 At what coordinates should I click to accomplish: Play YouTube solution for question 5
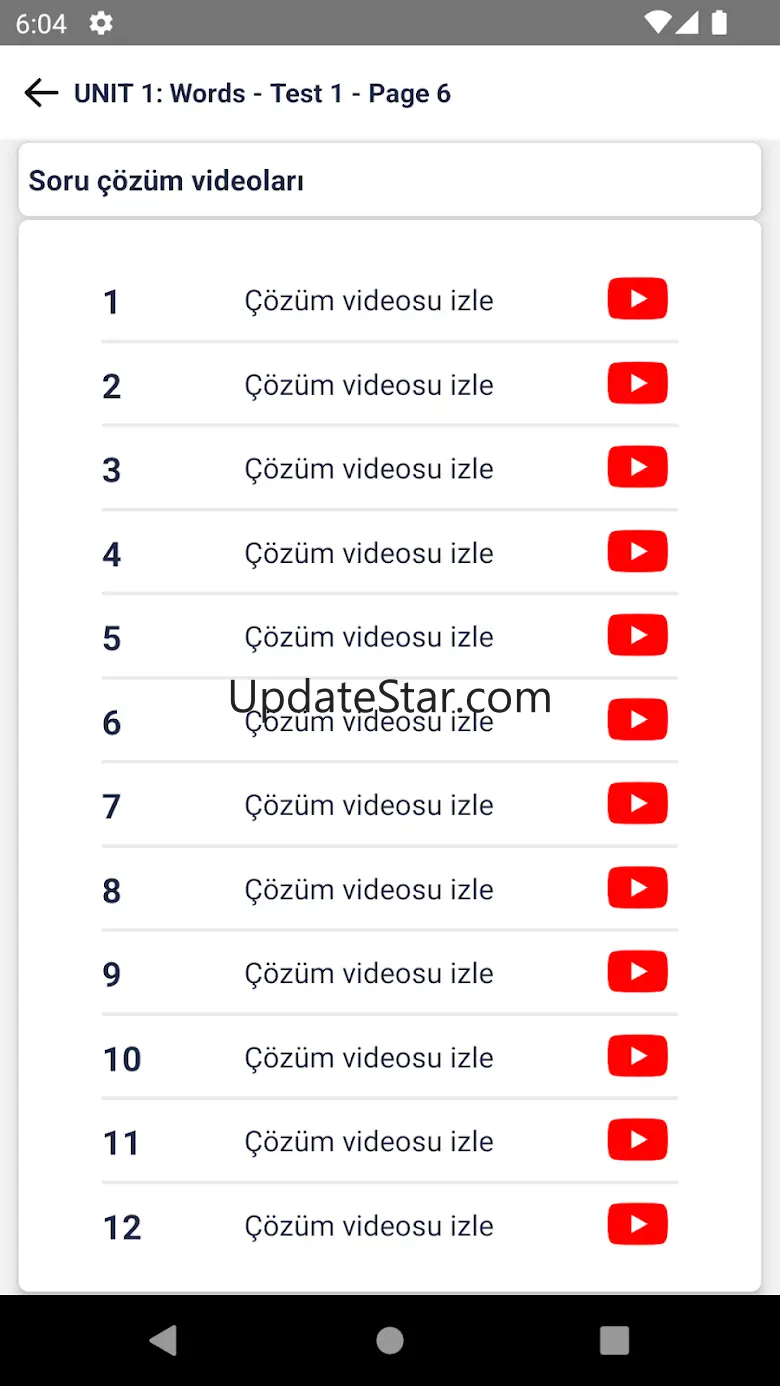(637, 635)
